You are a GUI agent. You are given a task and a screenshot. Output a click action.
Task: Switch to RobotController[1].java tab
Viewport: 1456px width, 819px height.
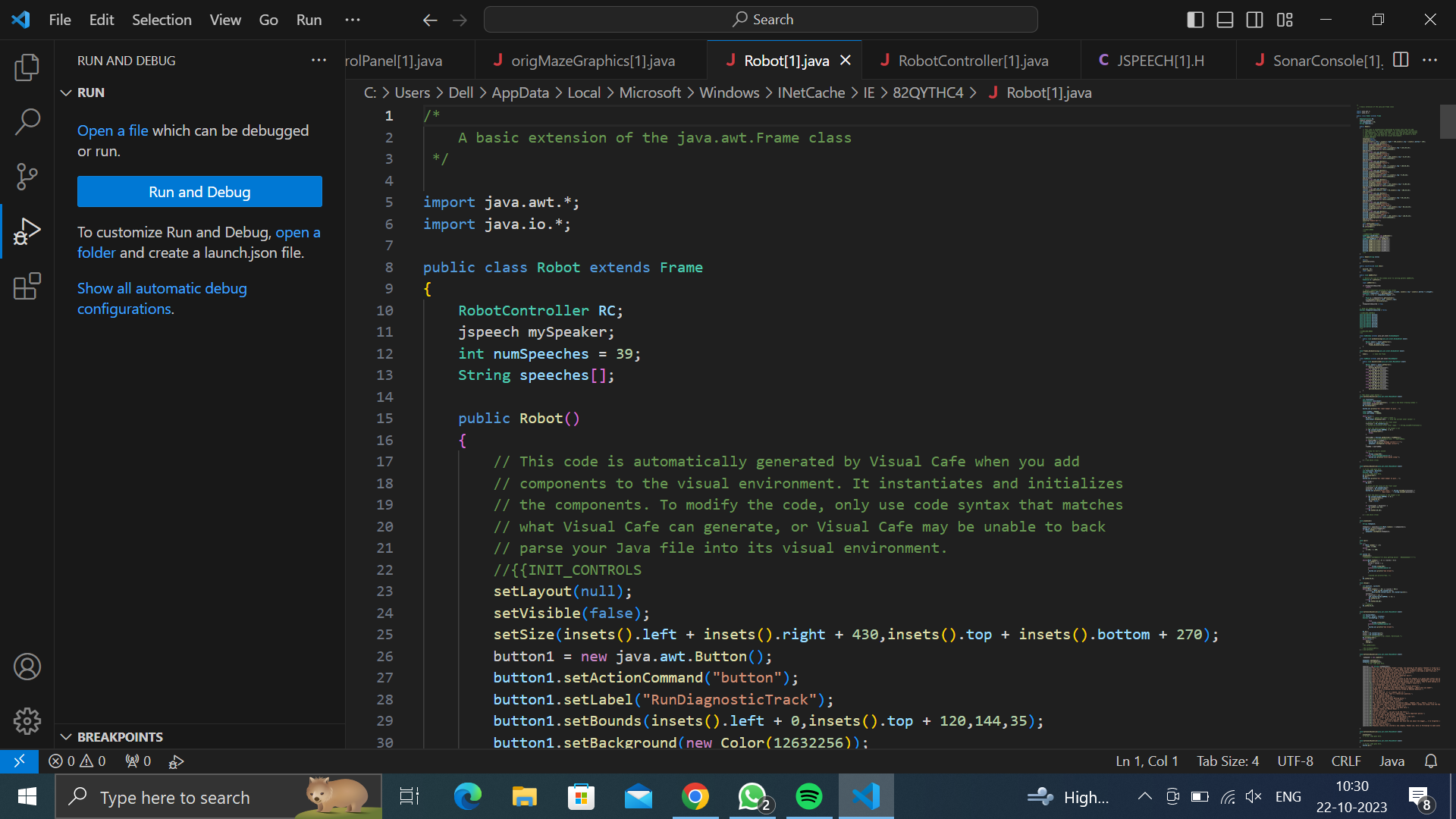(x=971, y=61)
